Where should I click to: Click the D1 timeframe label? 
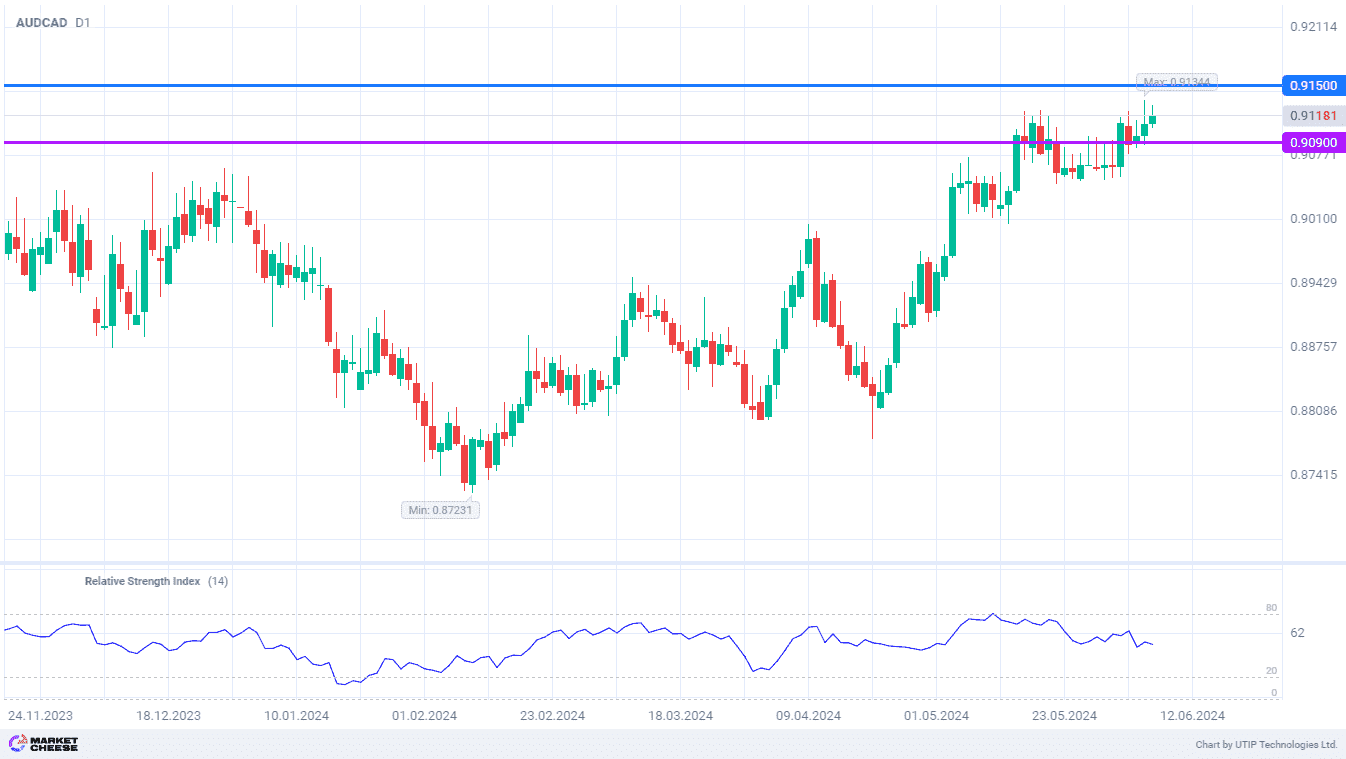pyautogui.click(x=83, y=22)
